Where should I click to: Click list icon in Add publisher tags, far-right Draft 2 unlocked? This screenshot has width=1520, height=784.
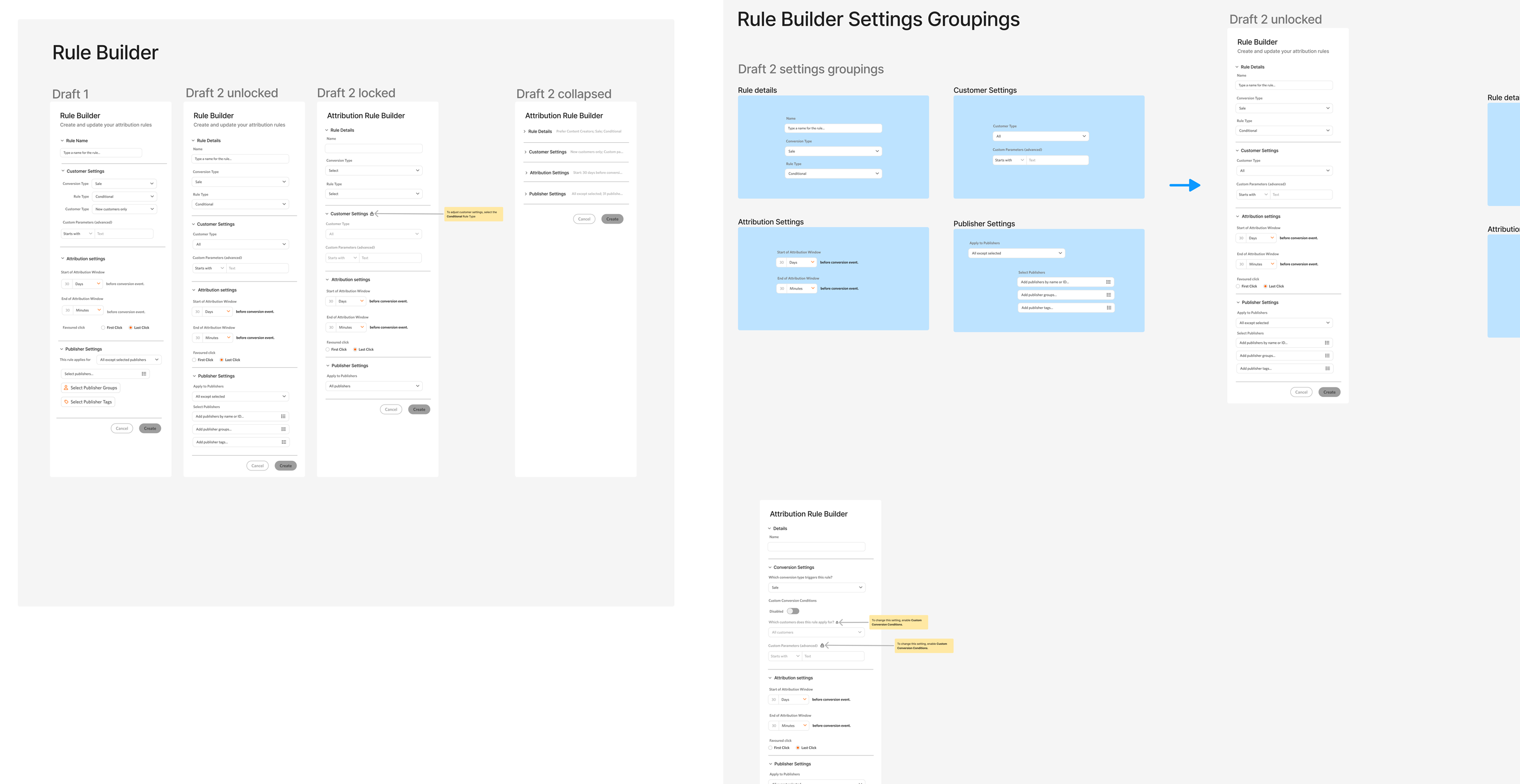click(x=1327, y=369)
